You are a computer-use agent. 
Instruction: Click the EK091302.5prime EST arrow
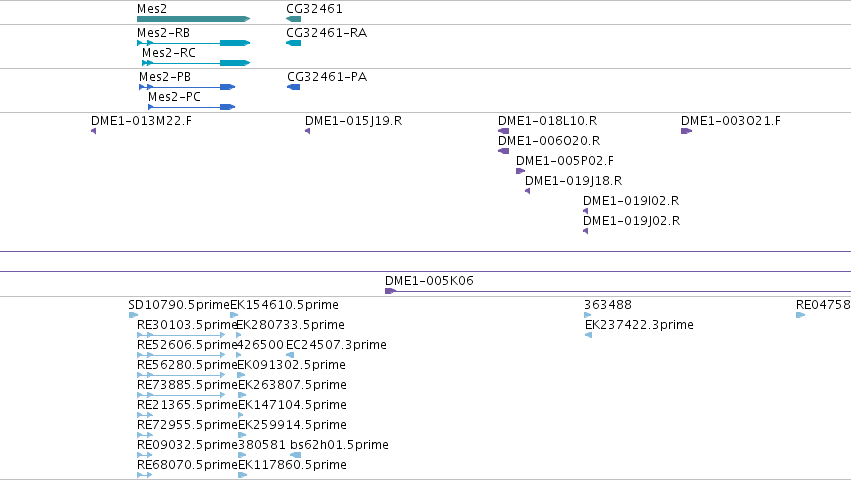point(242,375)
